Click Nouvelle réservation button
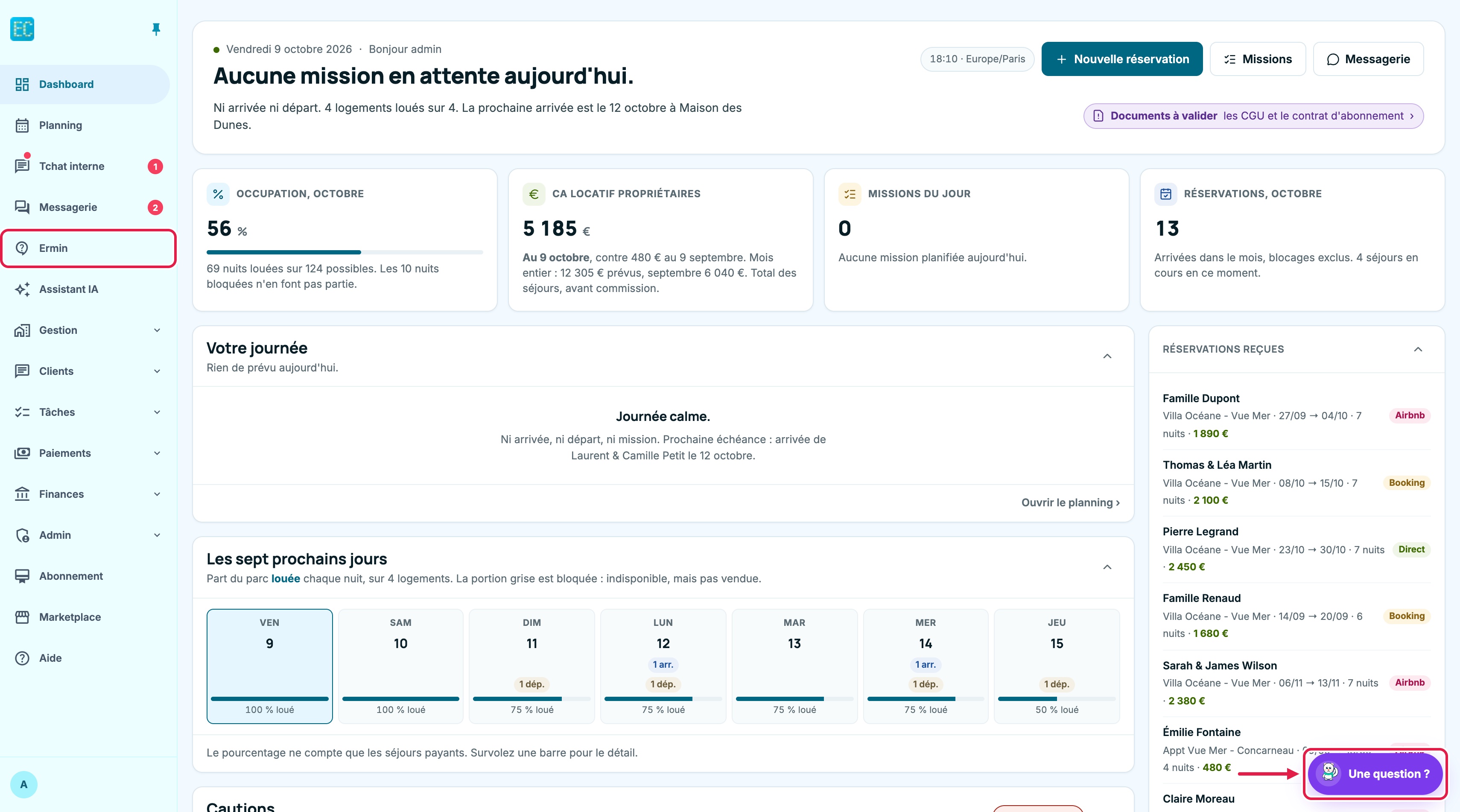1460x812 pixels. 1121,59
